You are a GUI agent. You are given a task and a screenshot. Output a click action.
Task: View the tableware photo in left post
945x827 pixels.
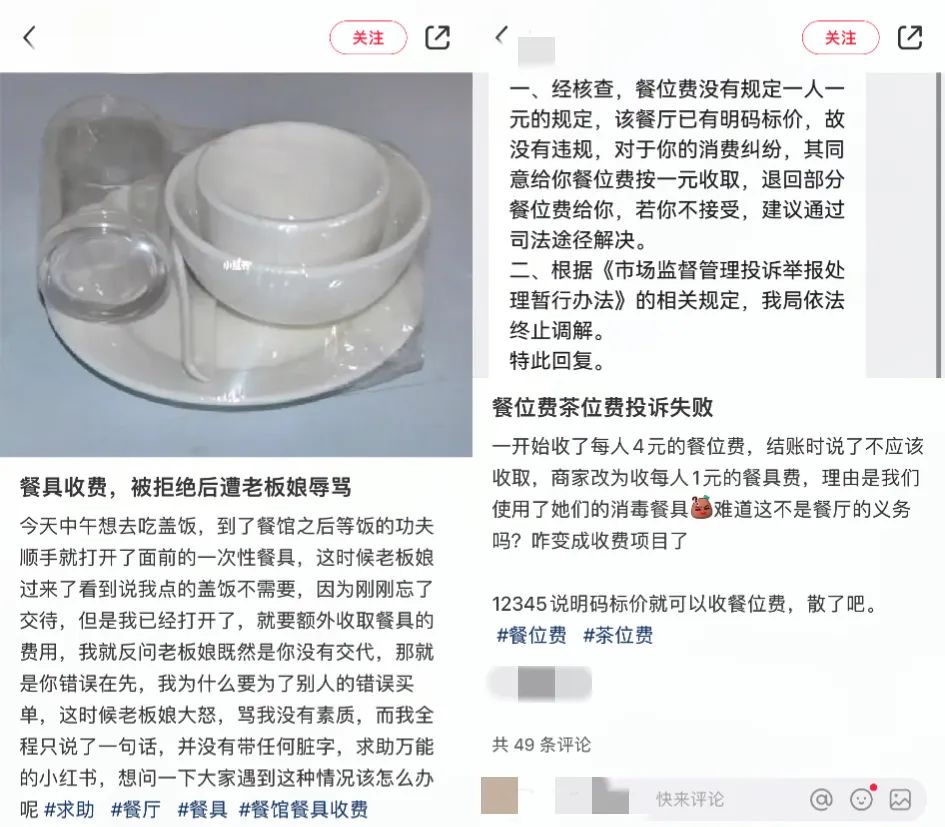(236, 264)
